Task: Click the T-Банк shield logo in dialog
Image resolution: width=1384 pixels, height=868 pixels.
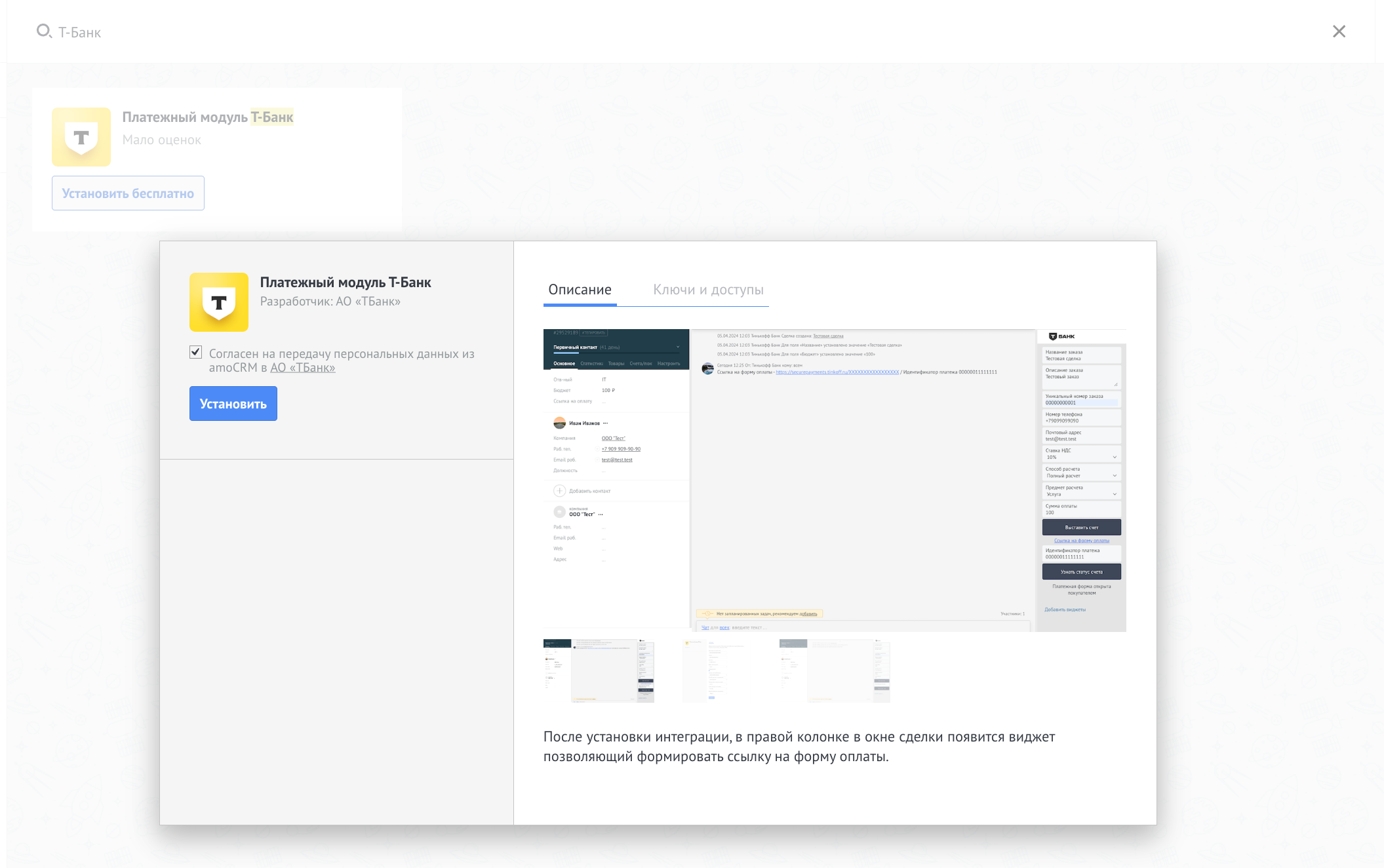Action: pos(219,302)
